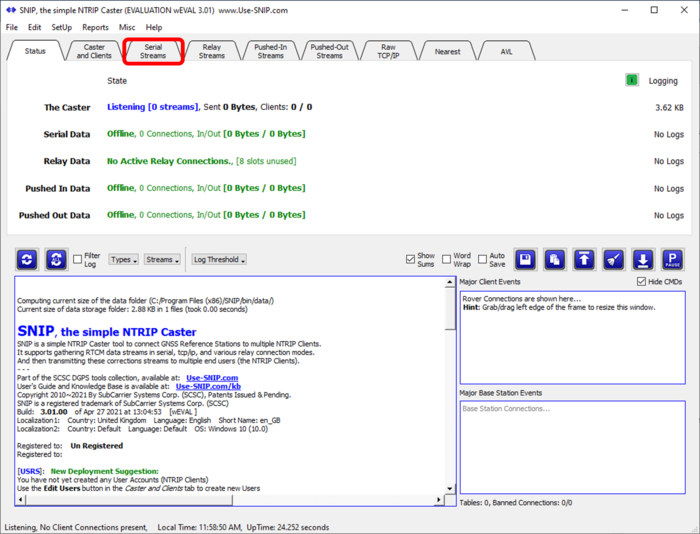Screen dimensions: 700x534
Task: Click the copy log to clipboard icon
Action: tap(555, 259)
